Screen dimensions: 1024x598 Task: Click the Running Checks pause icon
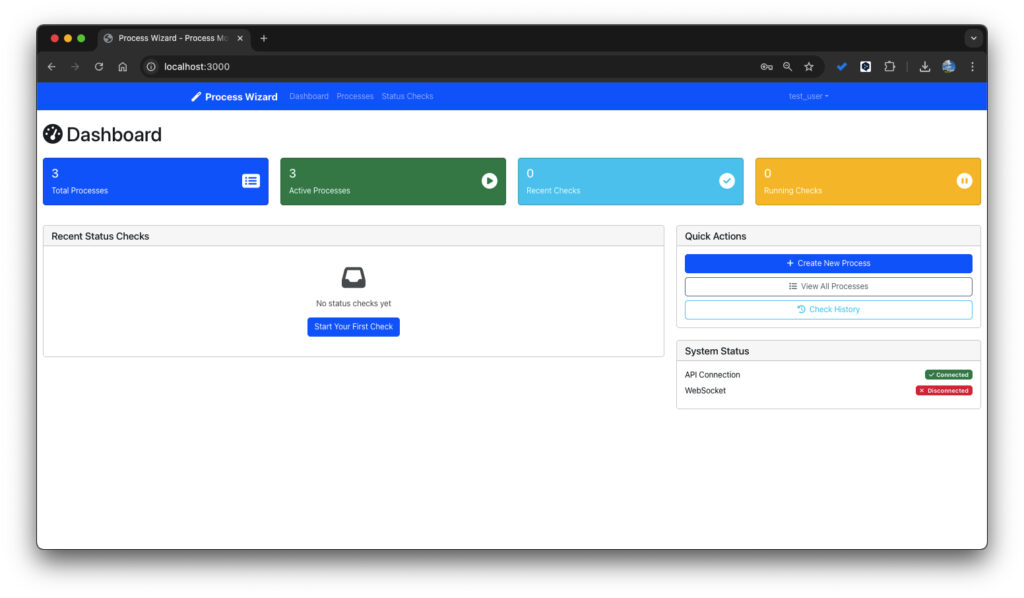point(964,181)
